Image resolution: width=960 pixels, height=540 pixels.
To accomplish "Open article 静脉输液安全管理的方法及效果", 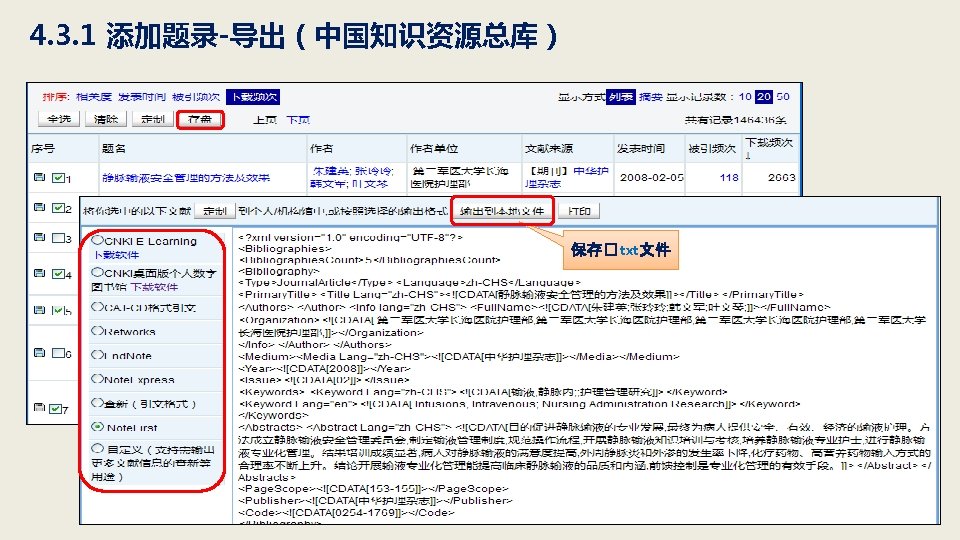I will click(186, 178).
